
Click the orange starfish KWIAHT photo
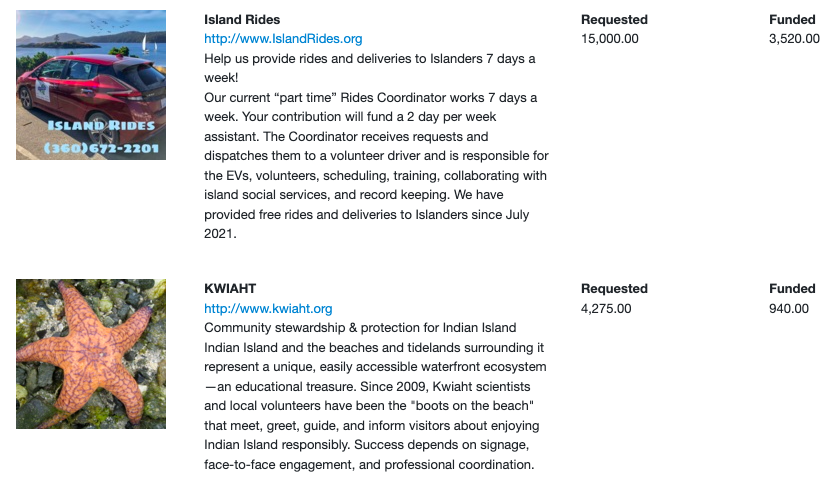click(x=91, y=354)
